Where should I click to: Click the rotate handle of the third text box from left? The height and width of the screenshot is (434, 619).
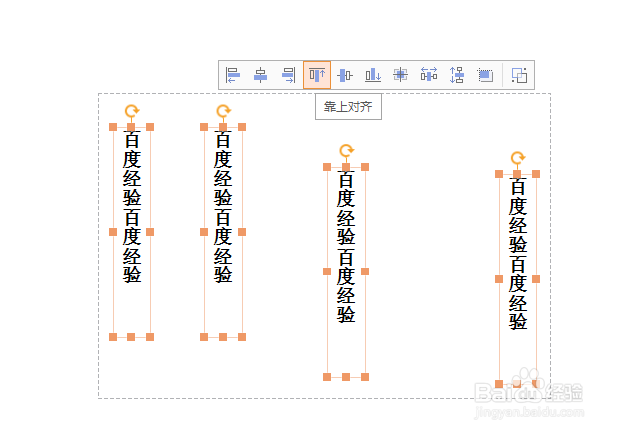coord(347,150)
